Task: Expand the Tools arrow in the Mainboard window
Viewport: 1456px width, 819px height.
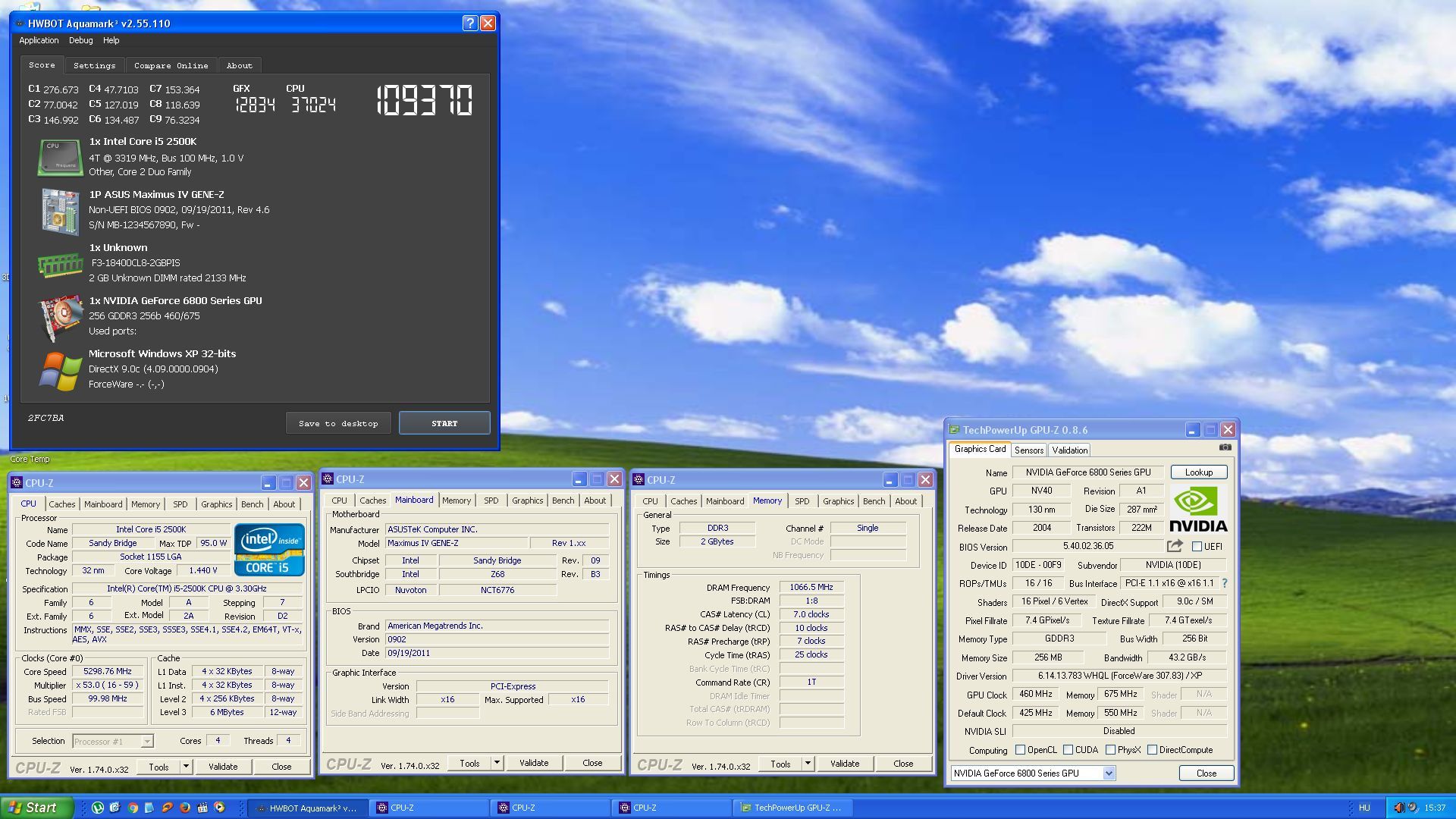Action: pyautogui.click(x=497, y=763)
